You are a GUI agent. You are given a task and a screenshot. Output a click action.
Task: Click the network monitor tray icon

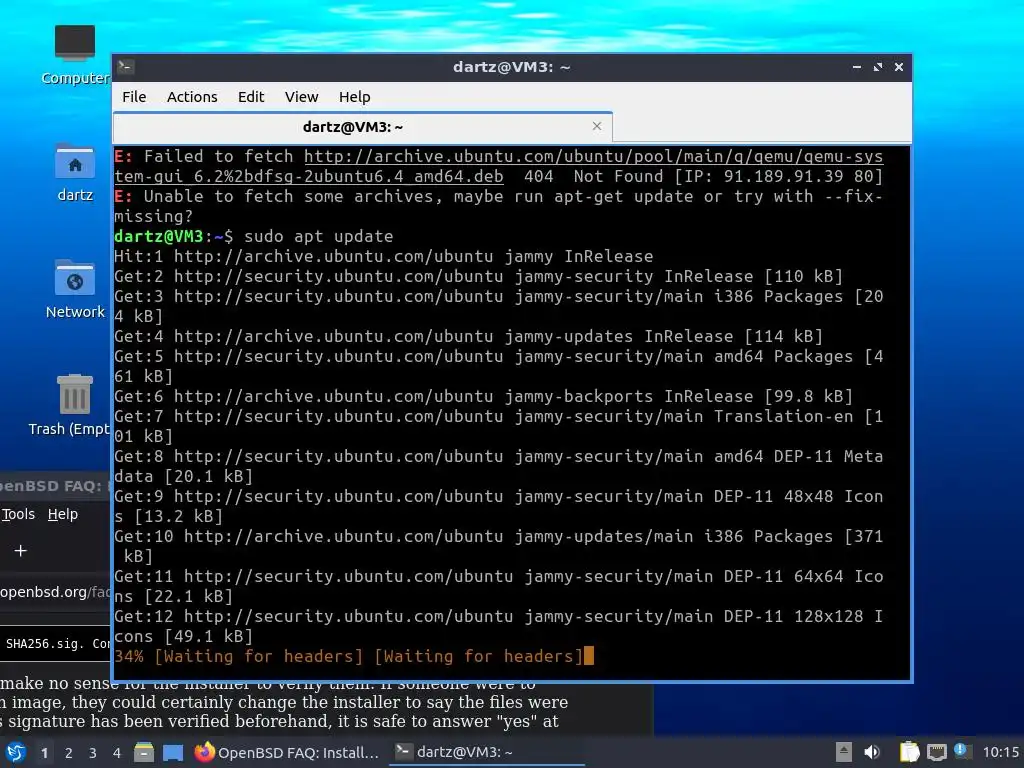[x=936, y=752]
